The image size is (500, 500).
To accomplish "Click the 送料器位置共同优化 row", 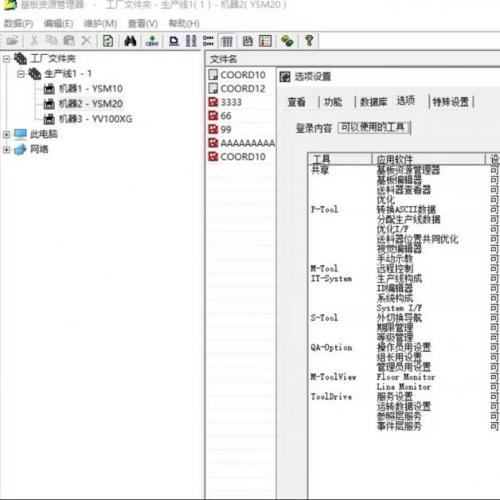I will (417, 239).
